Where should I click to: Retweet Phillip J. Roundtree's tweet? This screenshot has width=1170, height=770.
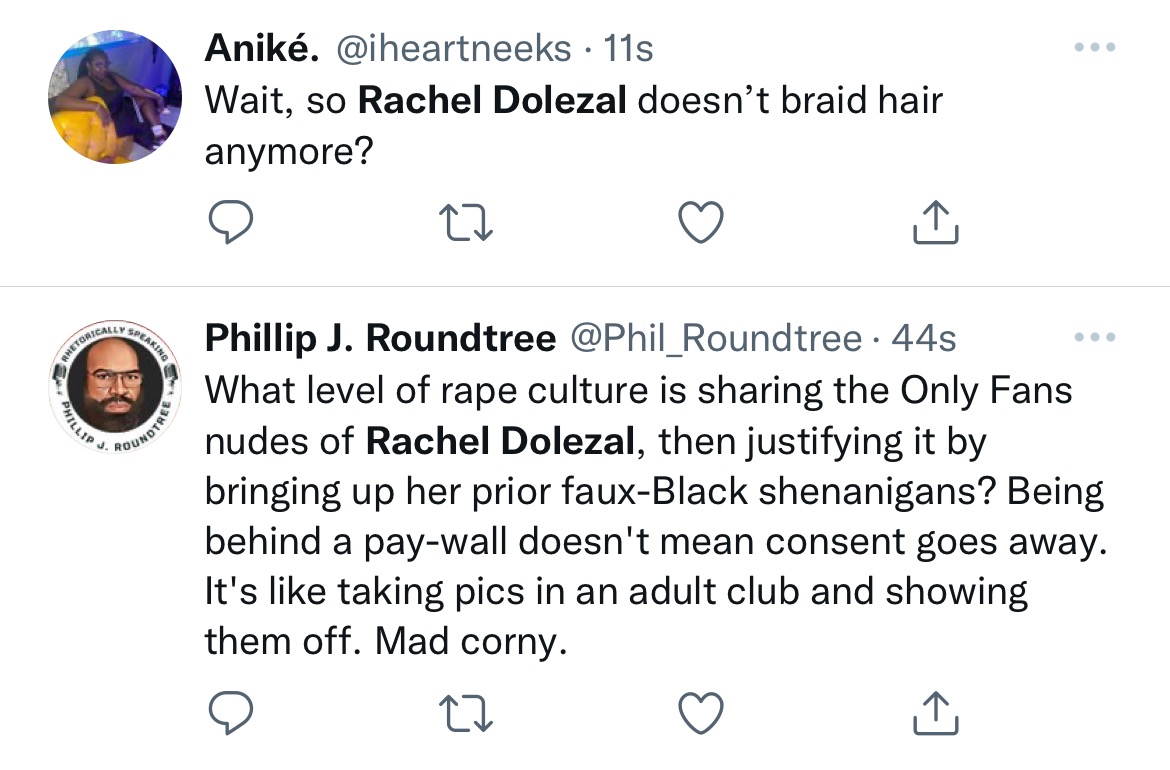(466, 713)
